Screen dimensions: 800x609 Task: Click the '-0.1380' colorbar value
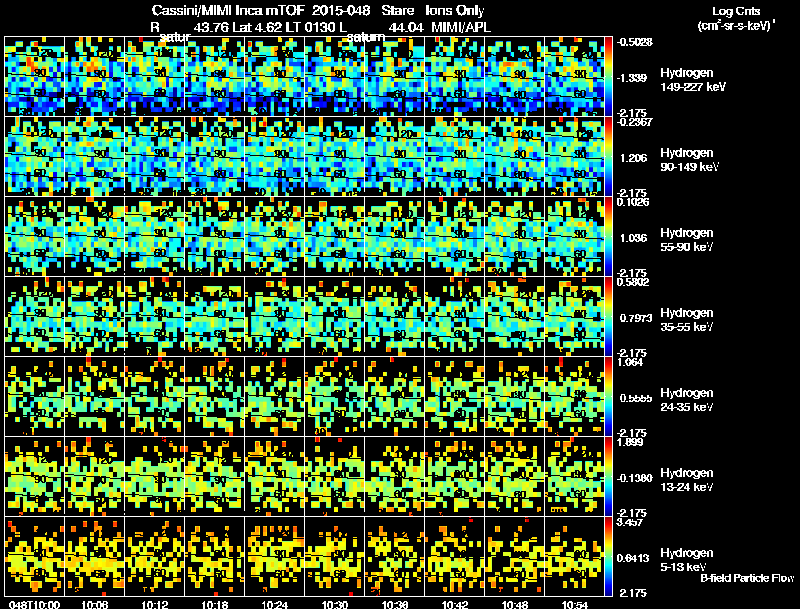(x=635, y=478)
